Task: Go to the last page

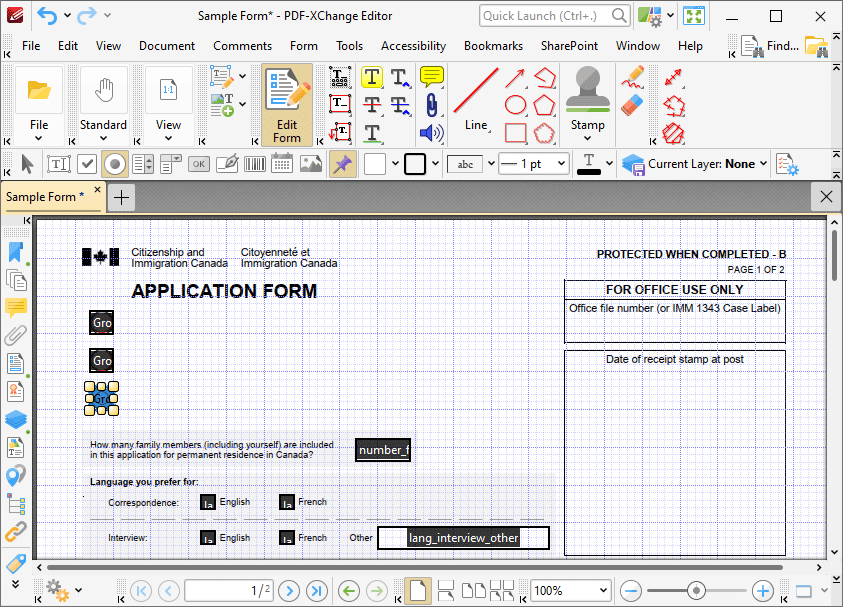Action: click(317, 591)
